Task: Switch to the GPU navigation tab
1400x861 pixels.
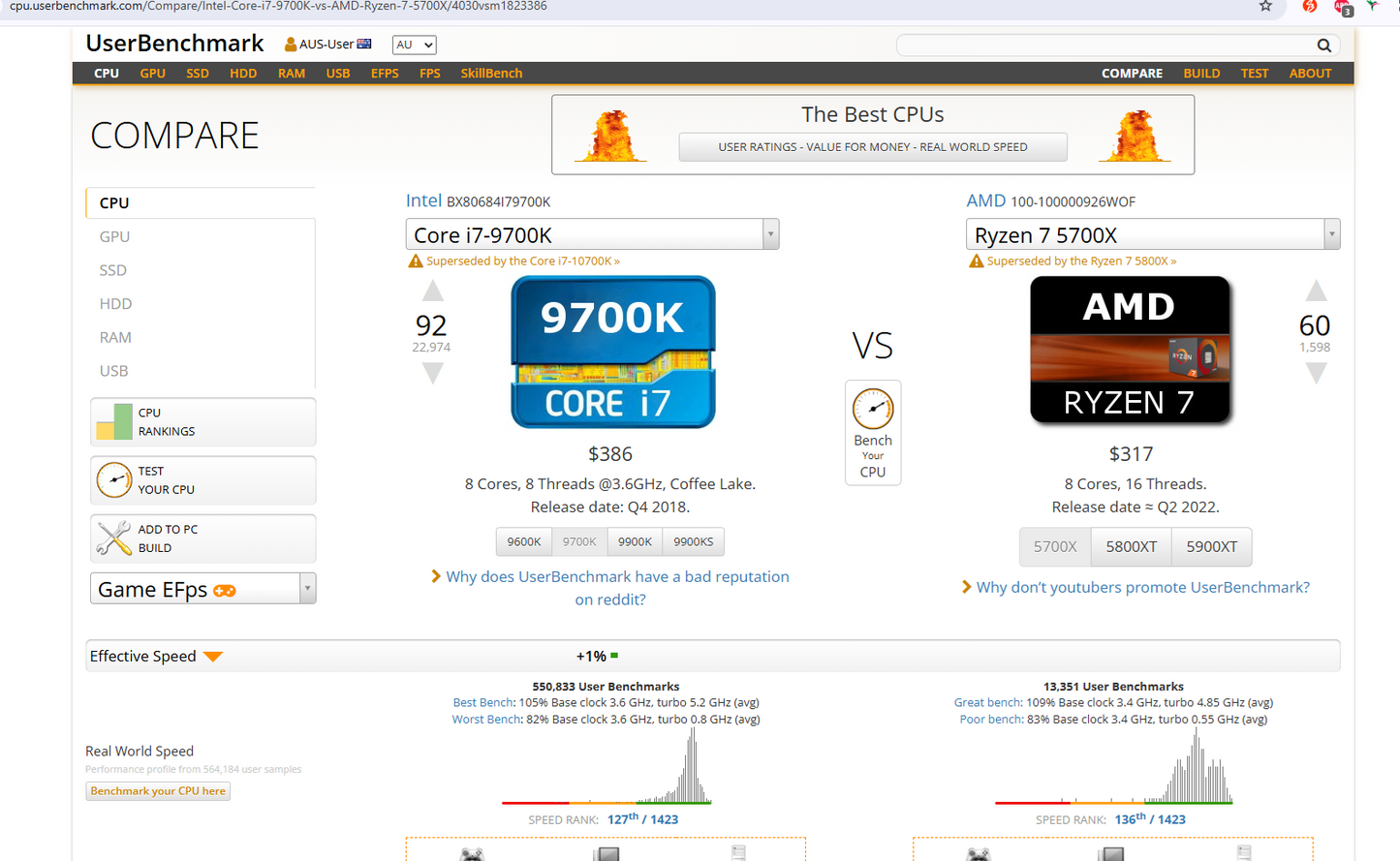Action: [x=152, y=73]
